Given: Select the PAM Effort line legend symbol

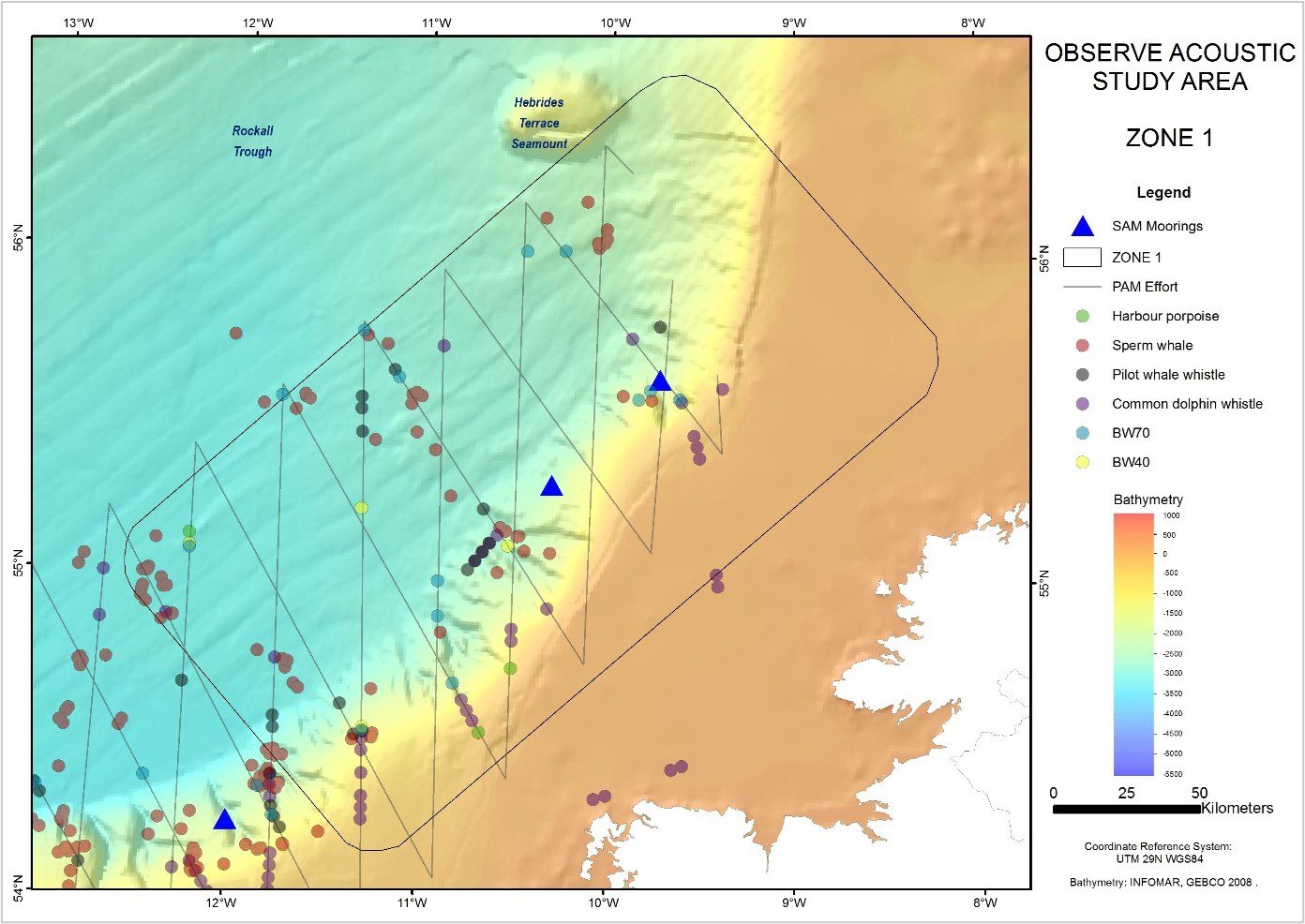Looking at the screenshot, I should click(1082, 287).
